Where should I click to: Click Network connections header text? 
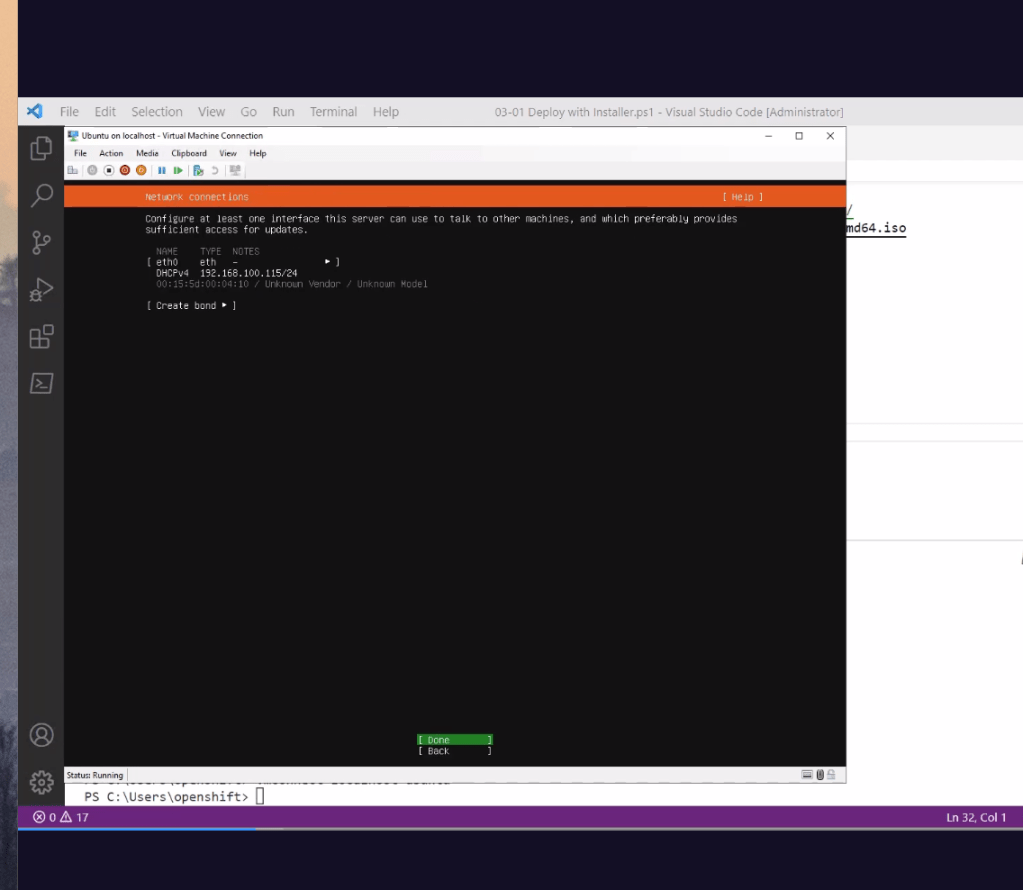coord(196,197)
